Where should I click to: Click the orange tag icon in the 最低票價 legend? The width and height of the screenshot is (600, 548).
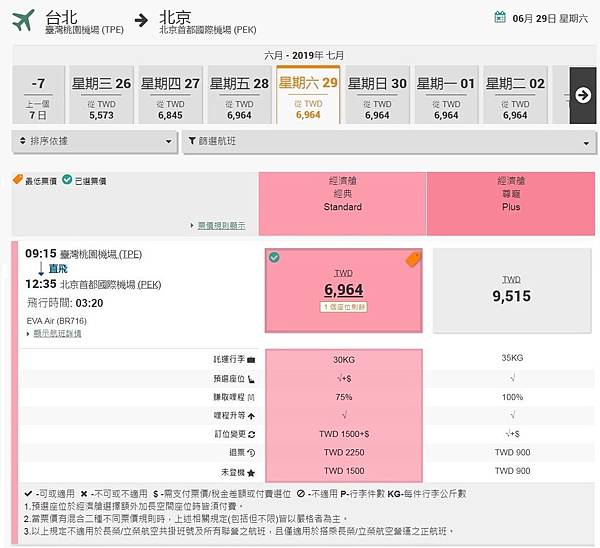tap(18, 179)
